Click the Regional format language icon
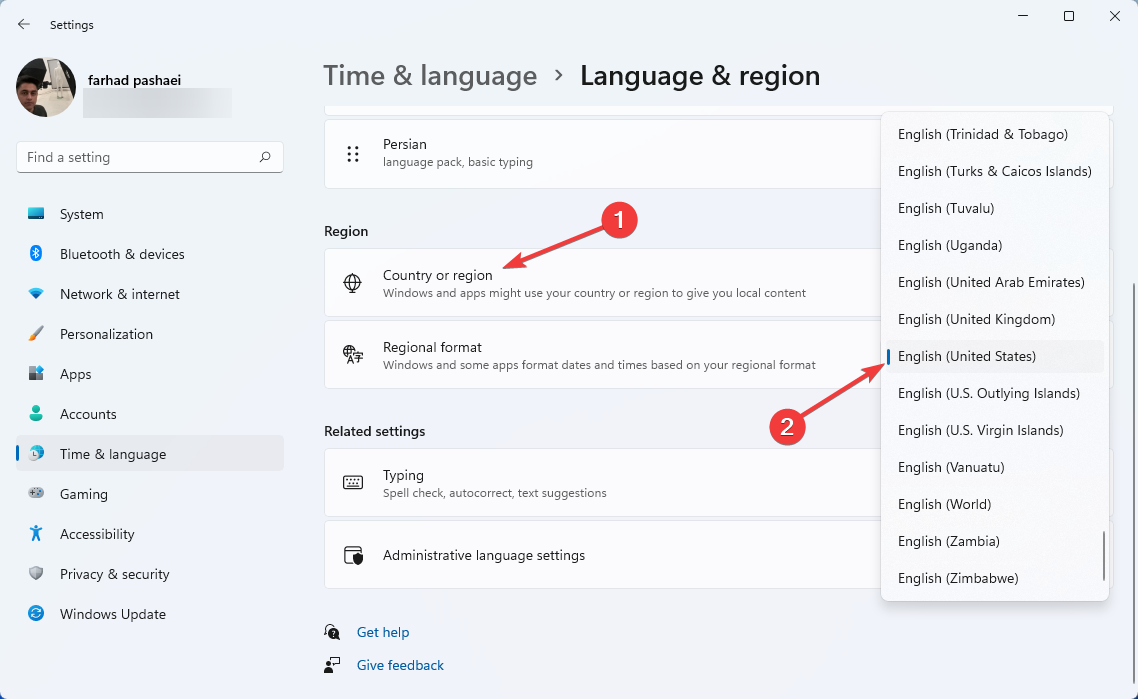Image resolution: width=1138 pixels, height=699 pixels. pyautogui.click(x=353, y=355)
